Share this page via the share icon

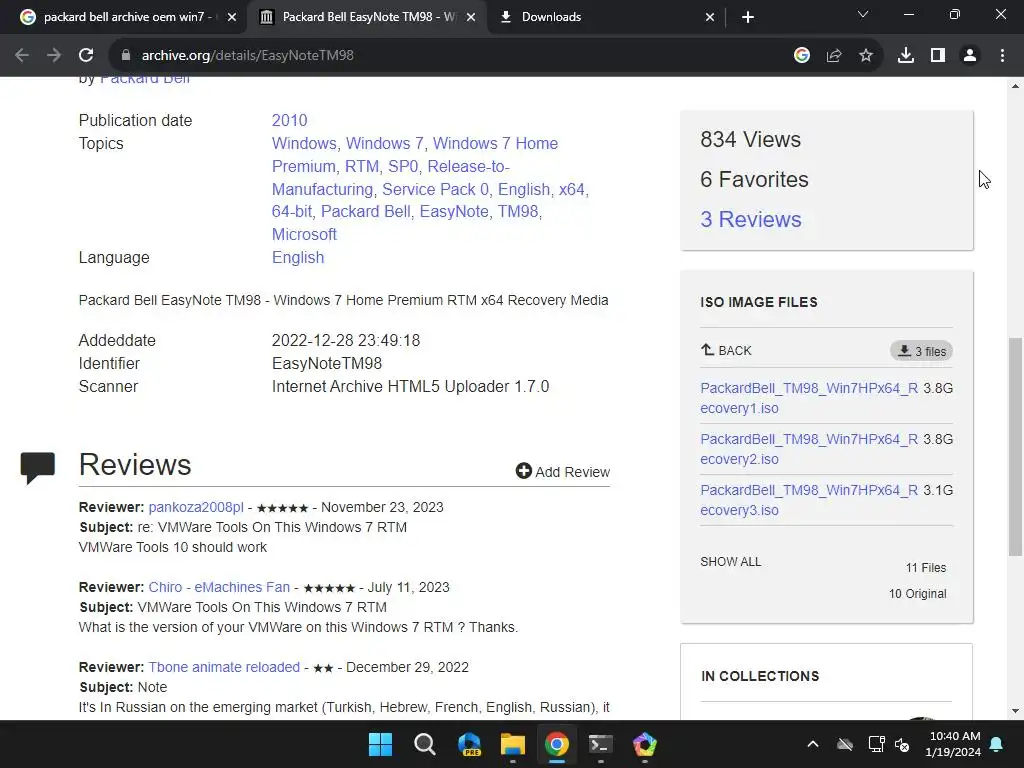click(x=834, y=56)
